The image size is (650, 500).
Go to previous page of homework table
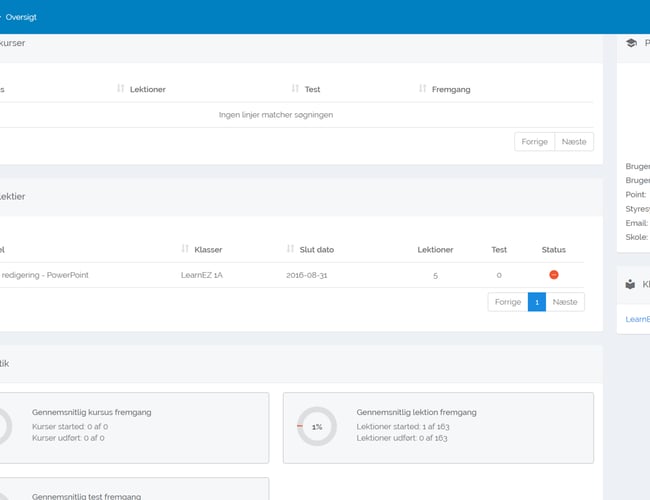pyautogui.click(x=508, y=302)
